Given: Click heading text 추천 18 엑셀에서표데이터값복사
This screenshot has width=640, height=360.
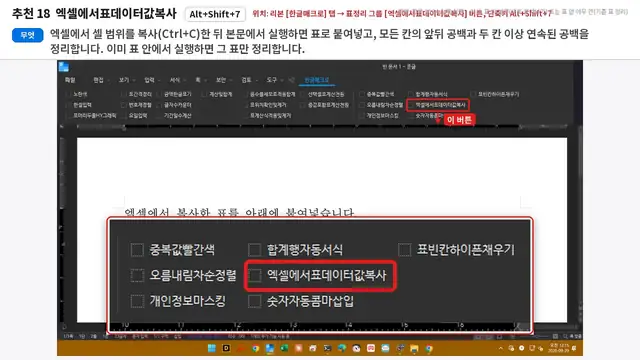Looking at the screenshot, I should pos(94,13).
